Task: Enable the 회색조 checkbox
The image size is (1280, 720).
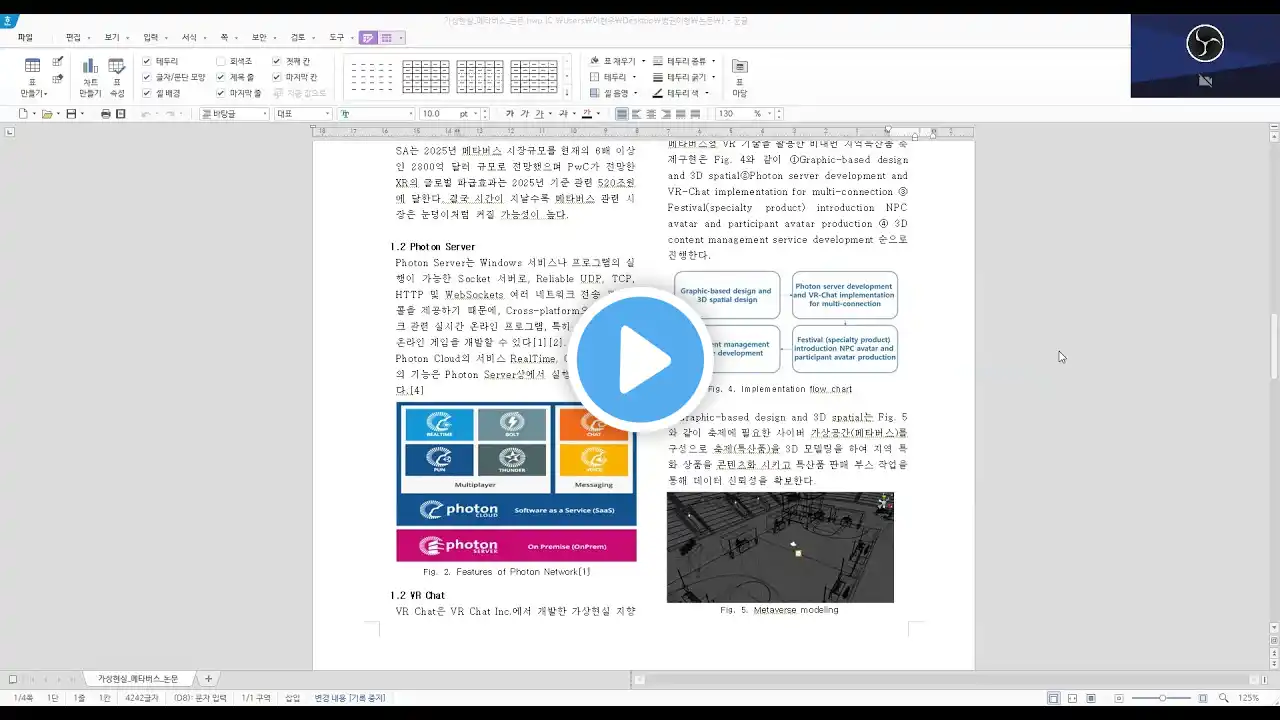Action: pos(221,61)
